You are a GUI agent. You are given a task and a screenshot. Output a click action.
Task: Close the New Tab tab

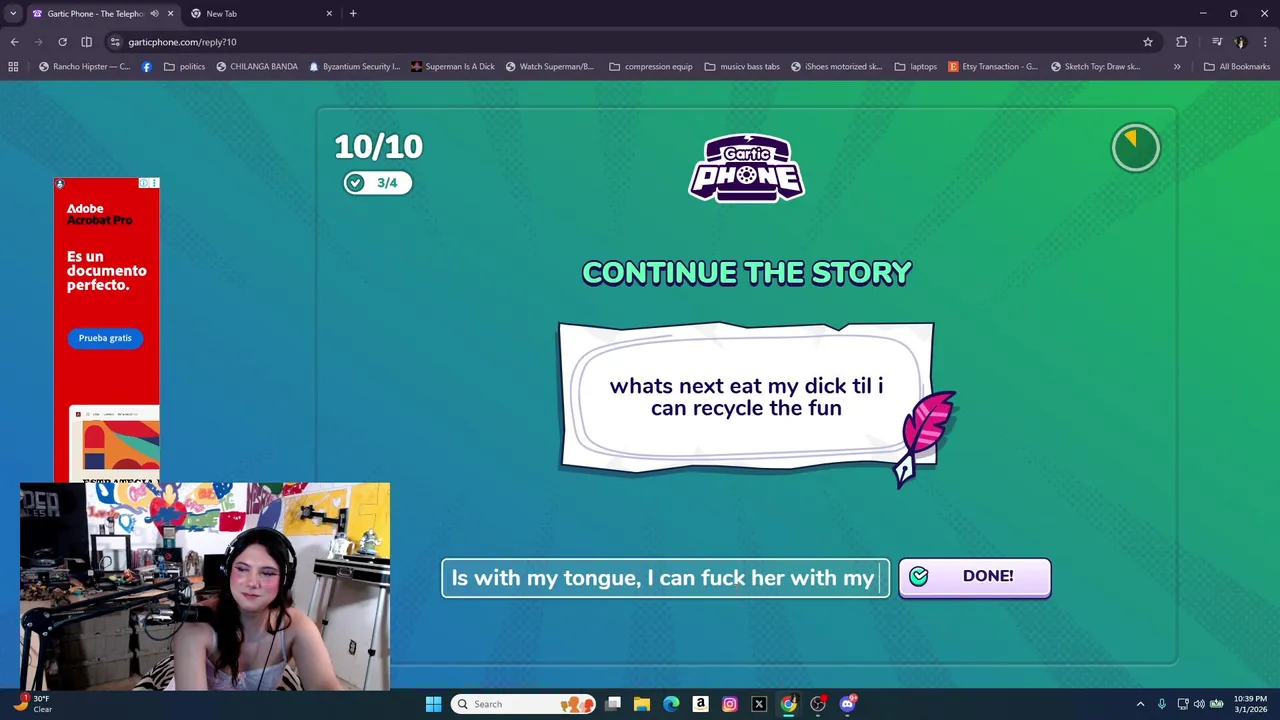(329, 14)
